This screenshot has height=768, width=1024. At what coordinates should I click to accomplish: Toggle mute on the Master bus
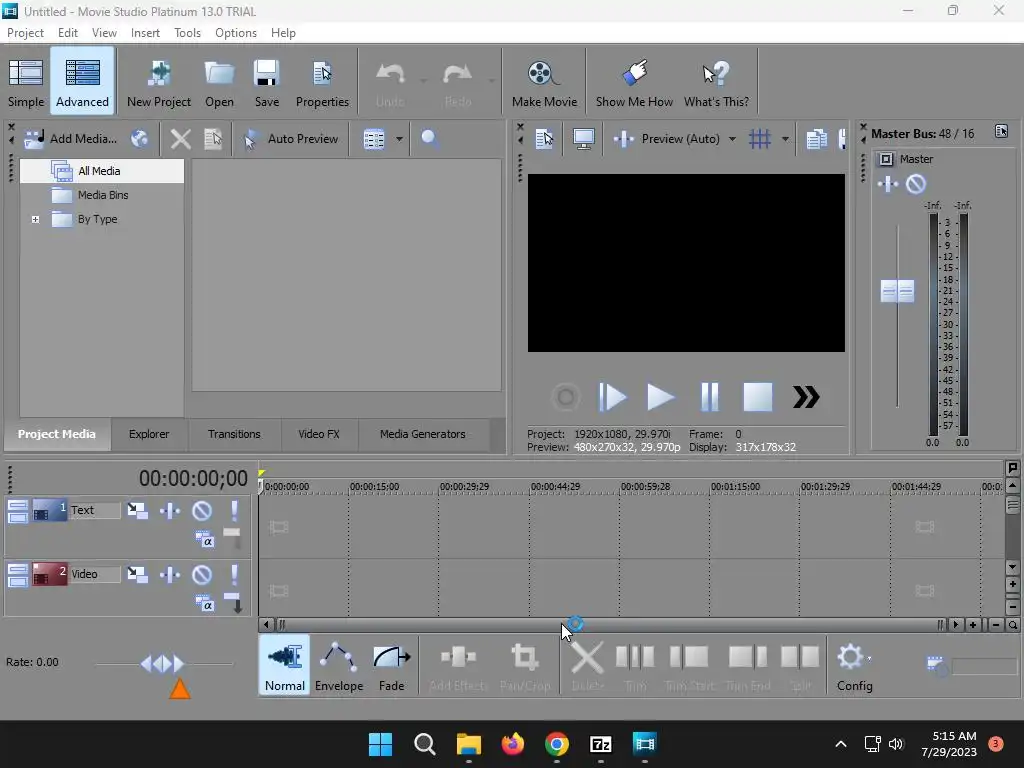click(916, 184)
